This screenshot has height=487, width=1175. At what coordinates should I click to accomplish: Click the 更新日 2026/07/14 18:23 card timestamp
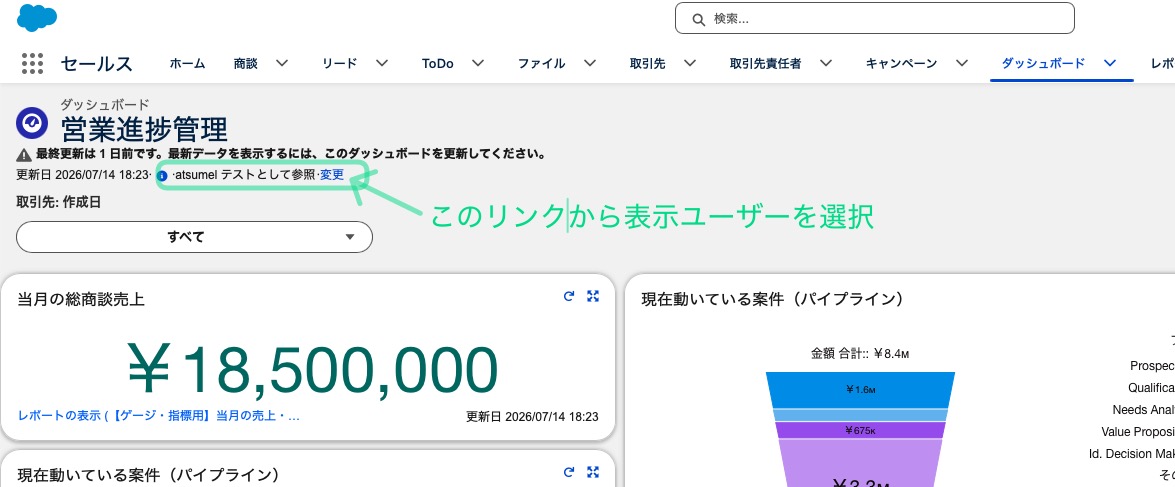[532, 417]
